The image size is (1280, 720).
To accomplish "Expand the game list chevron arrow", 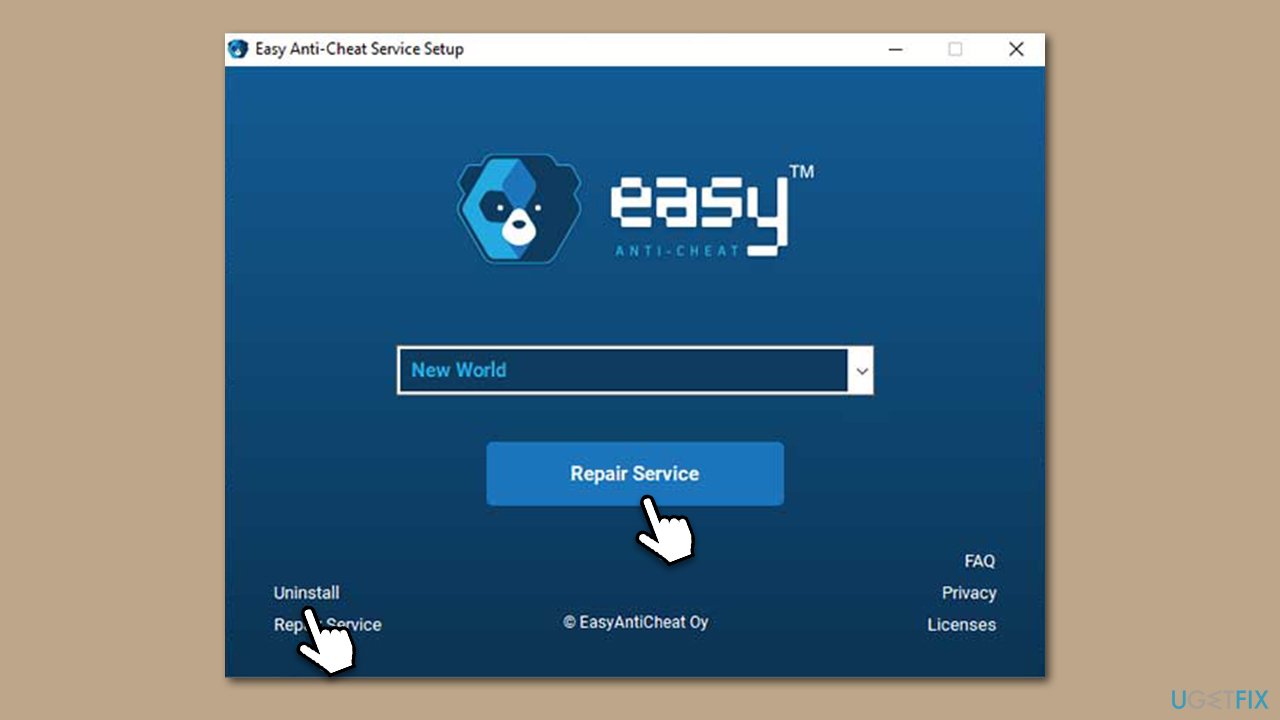I will [x=861, y=371].
